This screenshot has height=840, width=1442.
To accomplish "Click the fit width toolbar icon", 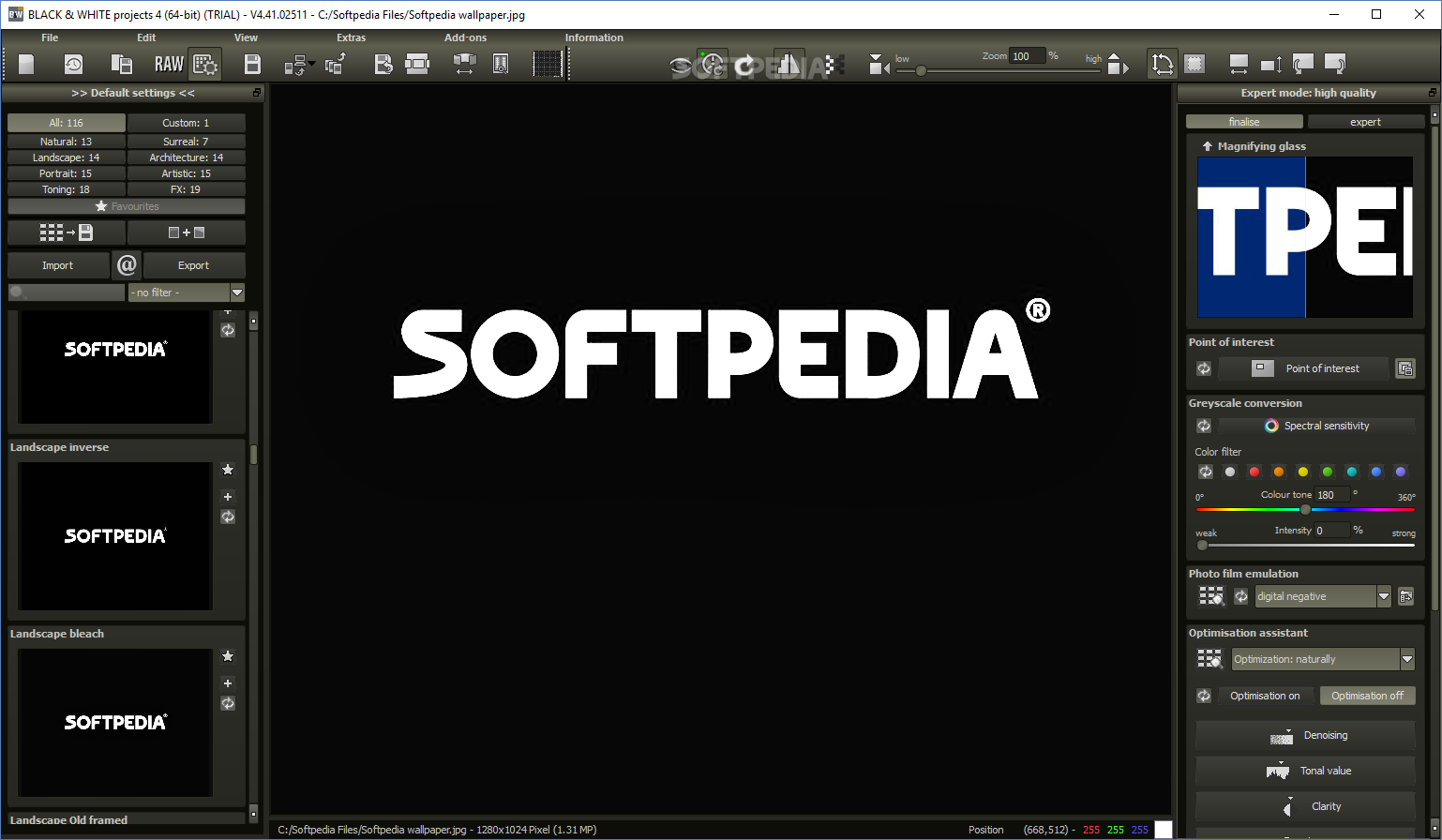I will click(x=1239, y=64).
